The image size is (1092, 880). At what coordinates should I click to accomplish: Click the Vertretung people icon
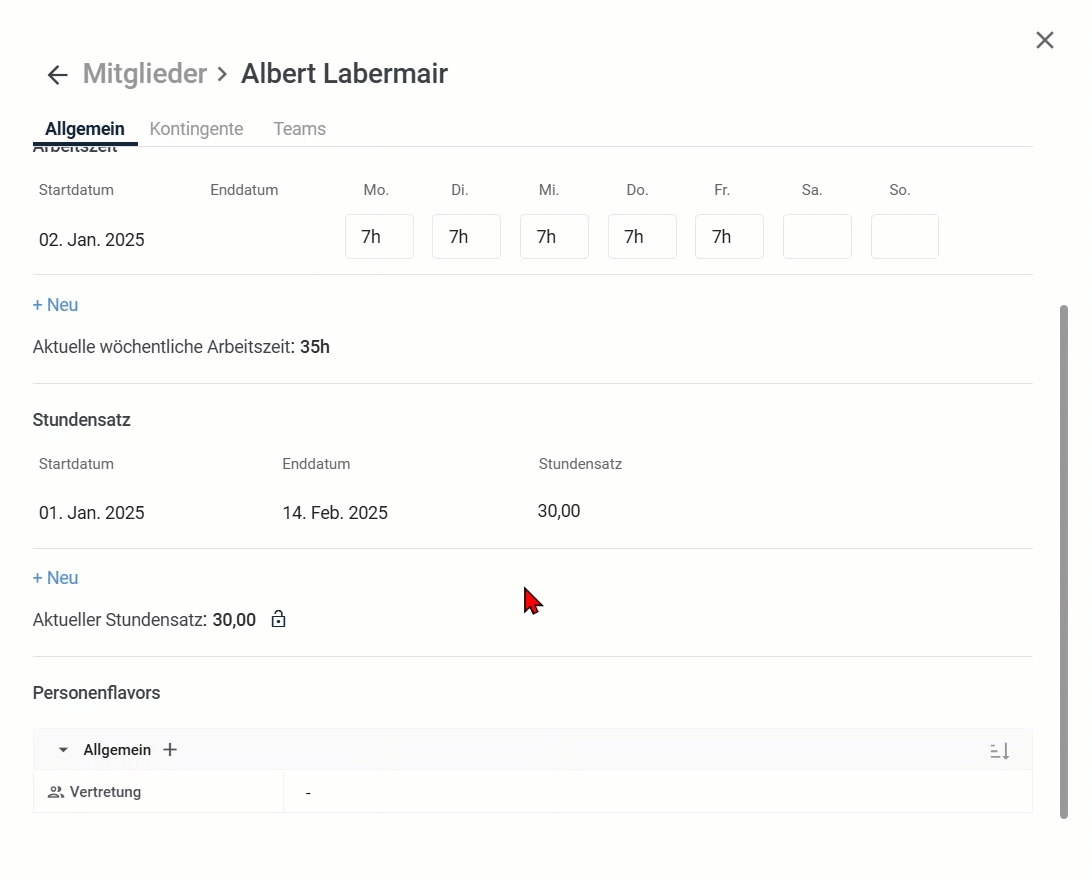(56, 793)
